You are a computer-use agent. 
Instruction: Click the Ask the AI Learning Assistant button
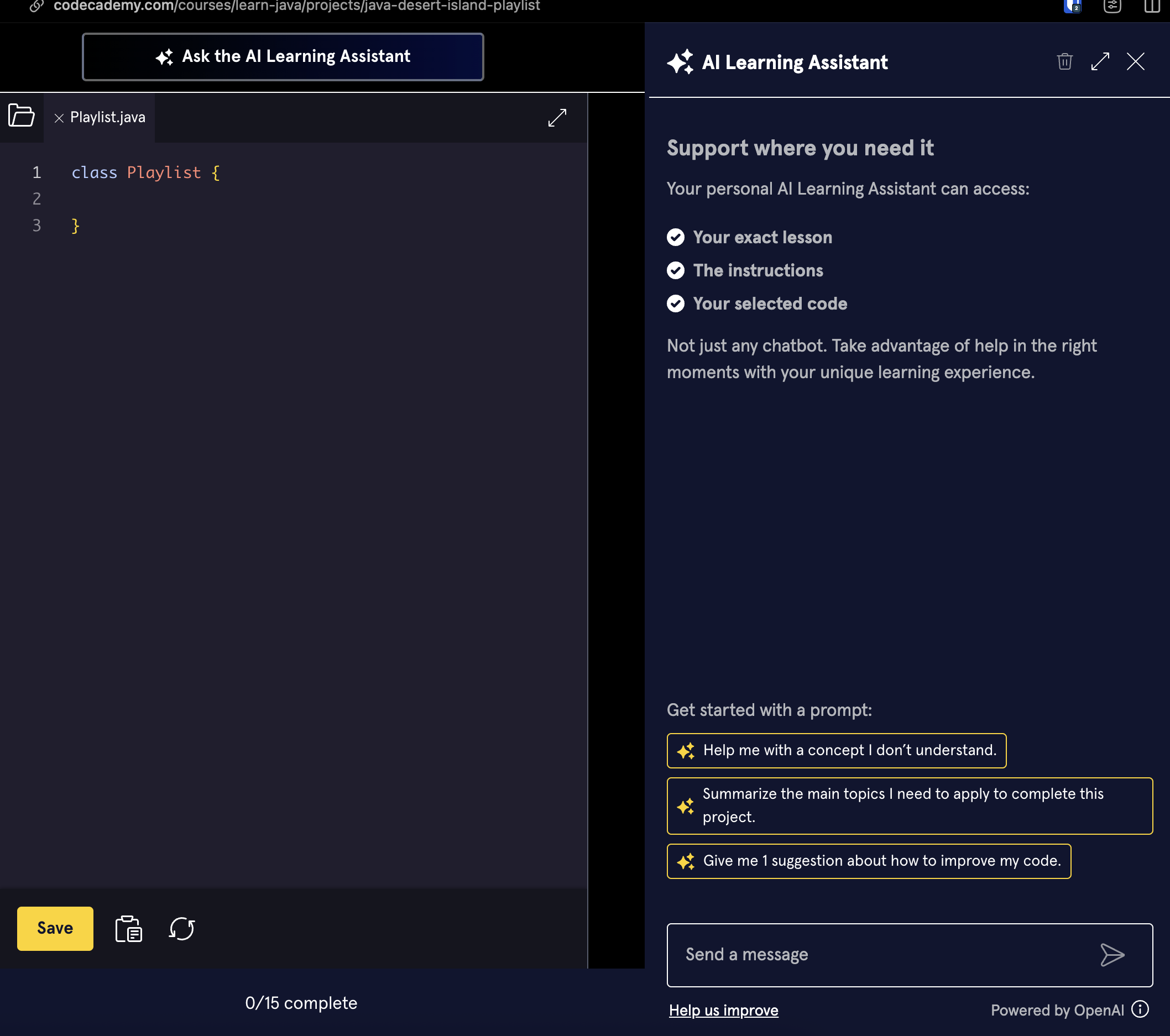point(283,57)
